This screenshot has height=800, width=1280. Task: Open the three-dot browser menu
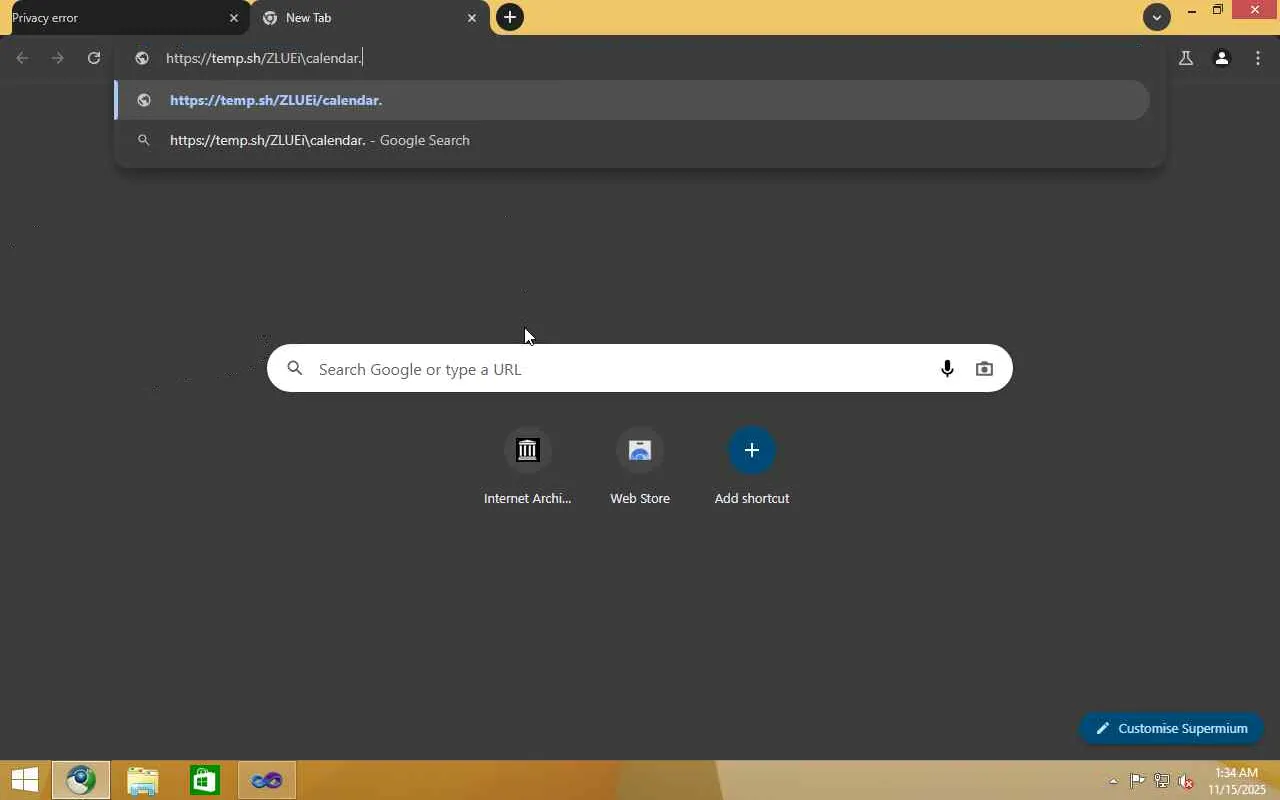pos(1258,58)
